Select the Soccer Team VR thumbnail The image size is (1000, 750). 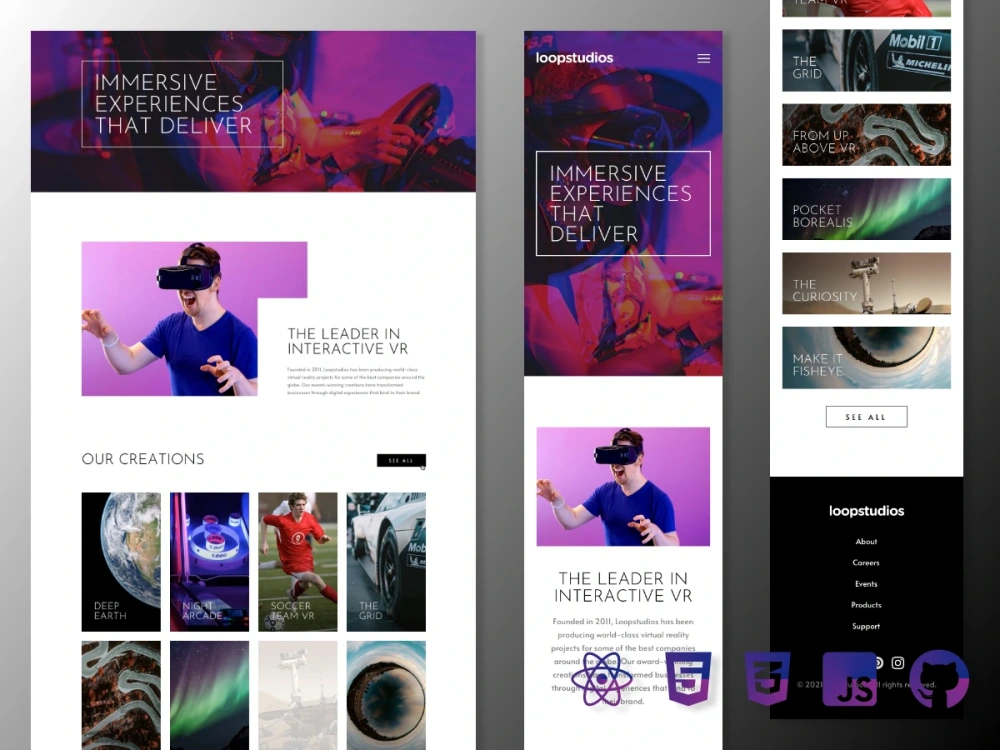[297, 561]
